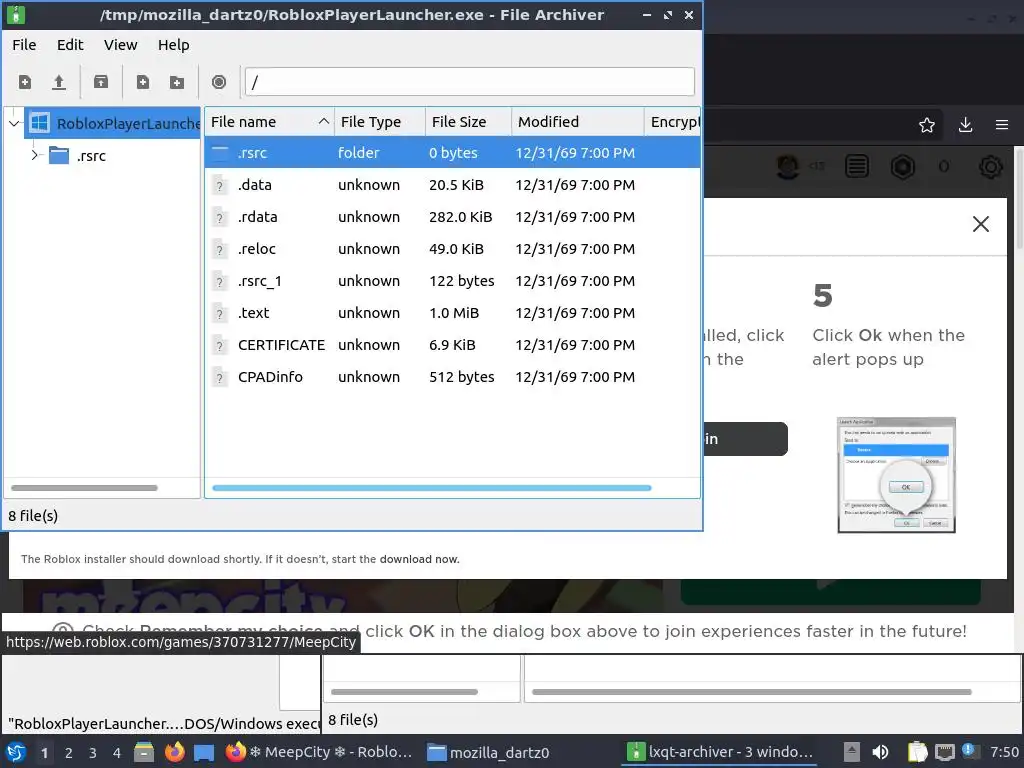Screen dimensions: 1024x768
Task: Sort by the File Size column header
Action: pos(468,121)
